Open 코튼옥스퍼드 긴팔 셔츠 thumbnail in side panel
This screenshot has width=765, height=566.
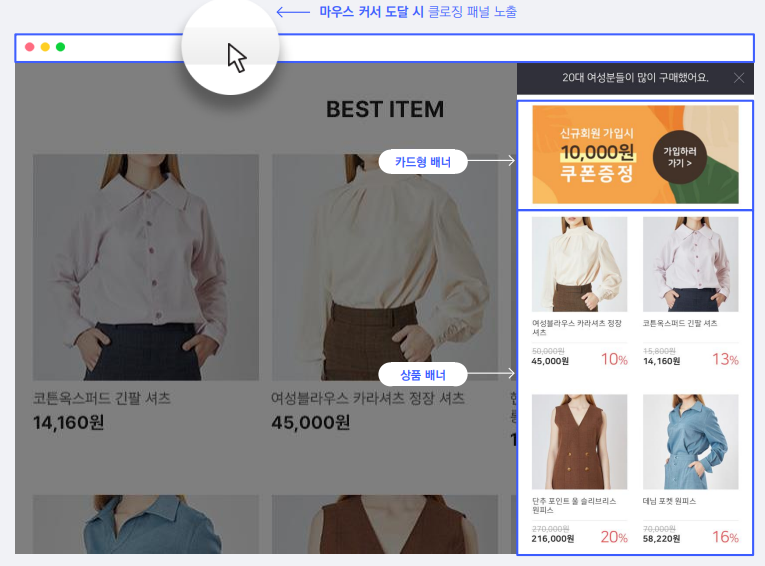[690, 264]
